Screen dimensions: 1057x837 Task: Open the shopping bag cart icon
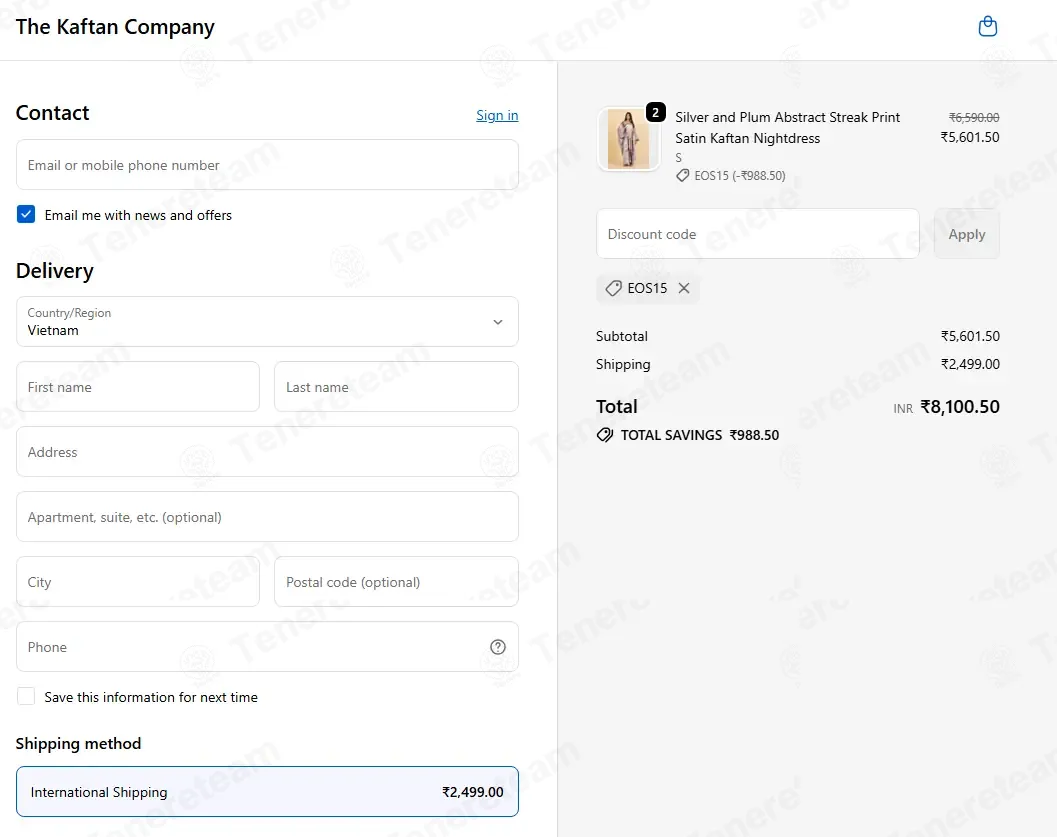tap(988, 26)
